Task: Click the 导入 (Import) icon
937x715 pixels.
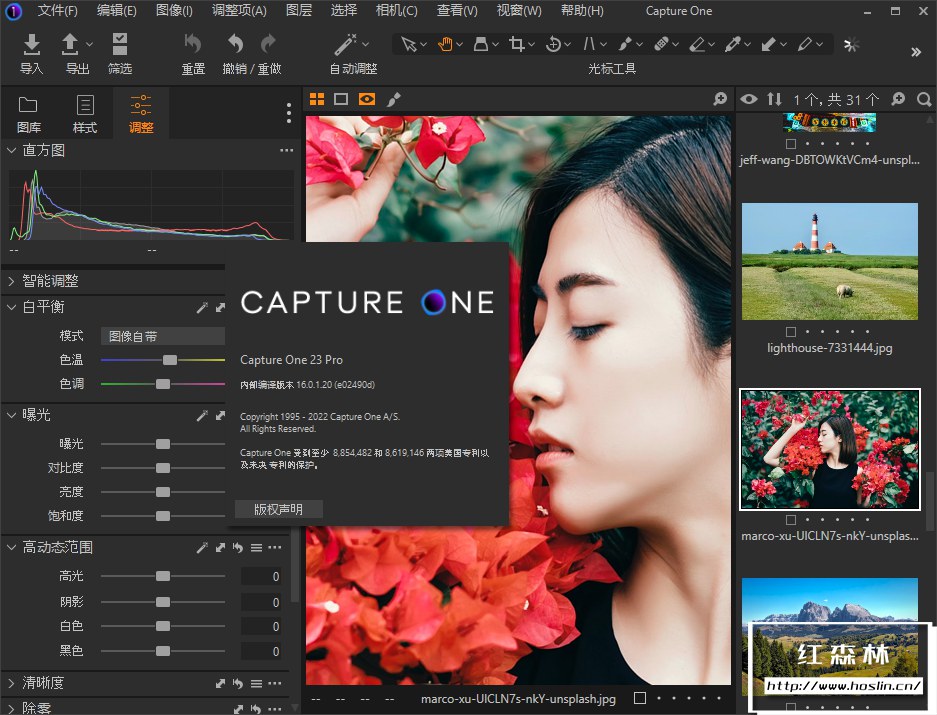Action: pyautogui.click(x=32, y=44)
